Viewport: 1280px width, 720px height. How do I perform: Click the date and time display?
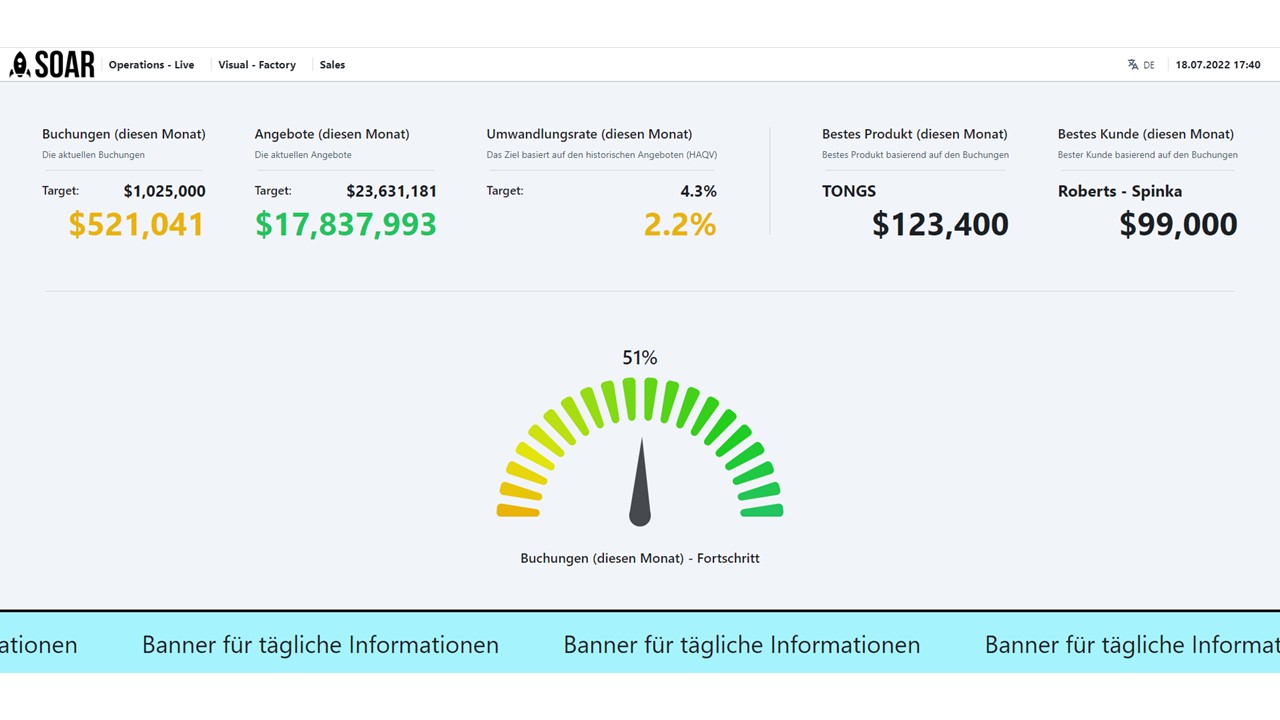(1218, 65)
